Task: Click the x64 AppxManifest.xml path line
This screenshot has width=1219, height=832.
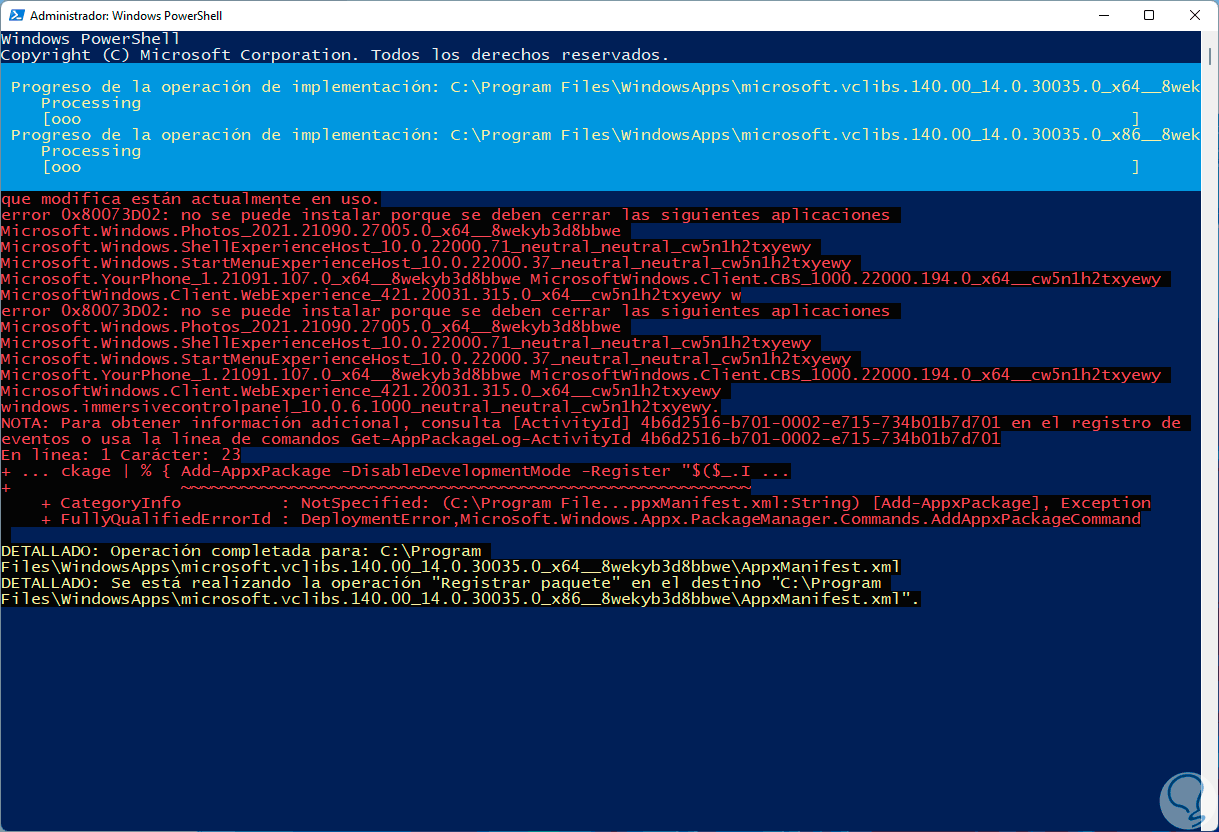Action: click(451, 567)
